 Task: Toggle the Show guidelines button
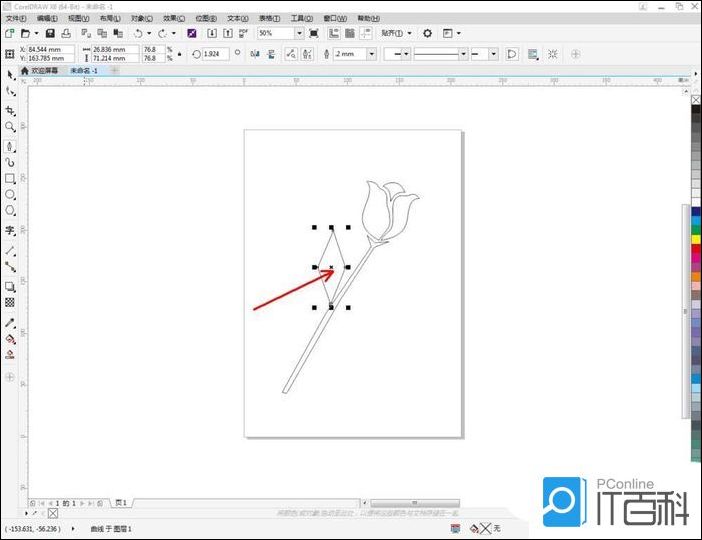366,33
